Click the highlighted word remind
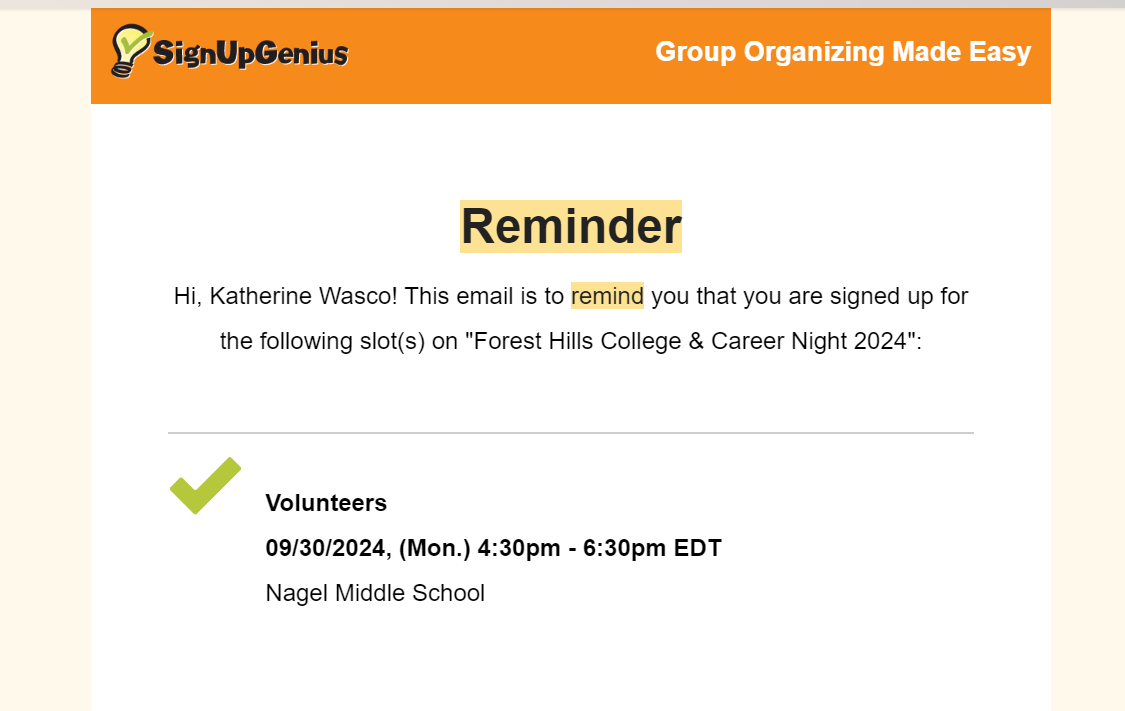Viewport: 1125px width, 711px height. coord(607,296)
